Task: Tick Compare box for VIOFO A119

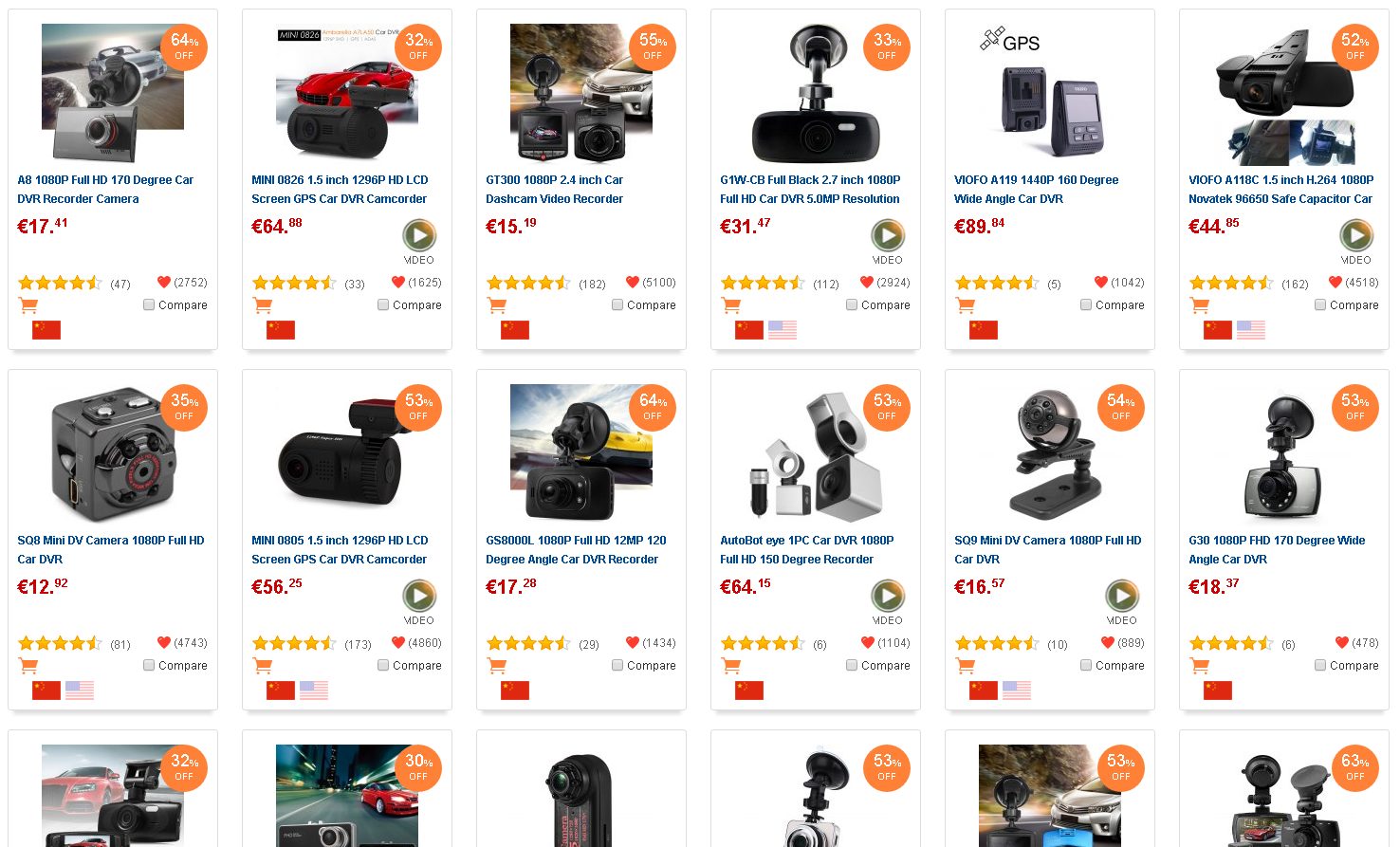Action: point(1086,304)
